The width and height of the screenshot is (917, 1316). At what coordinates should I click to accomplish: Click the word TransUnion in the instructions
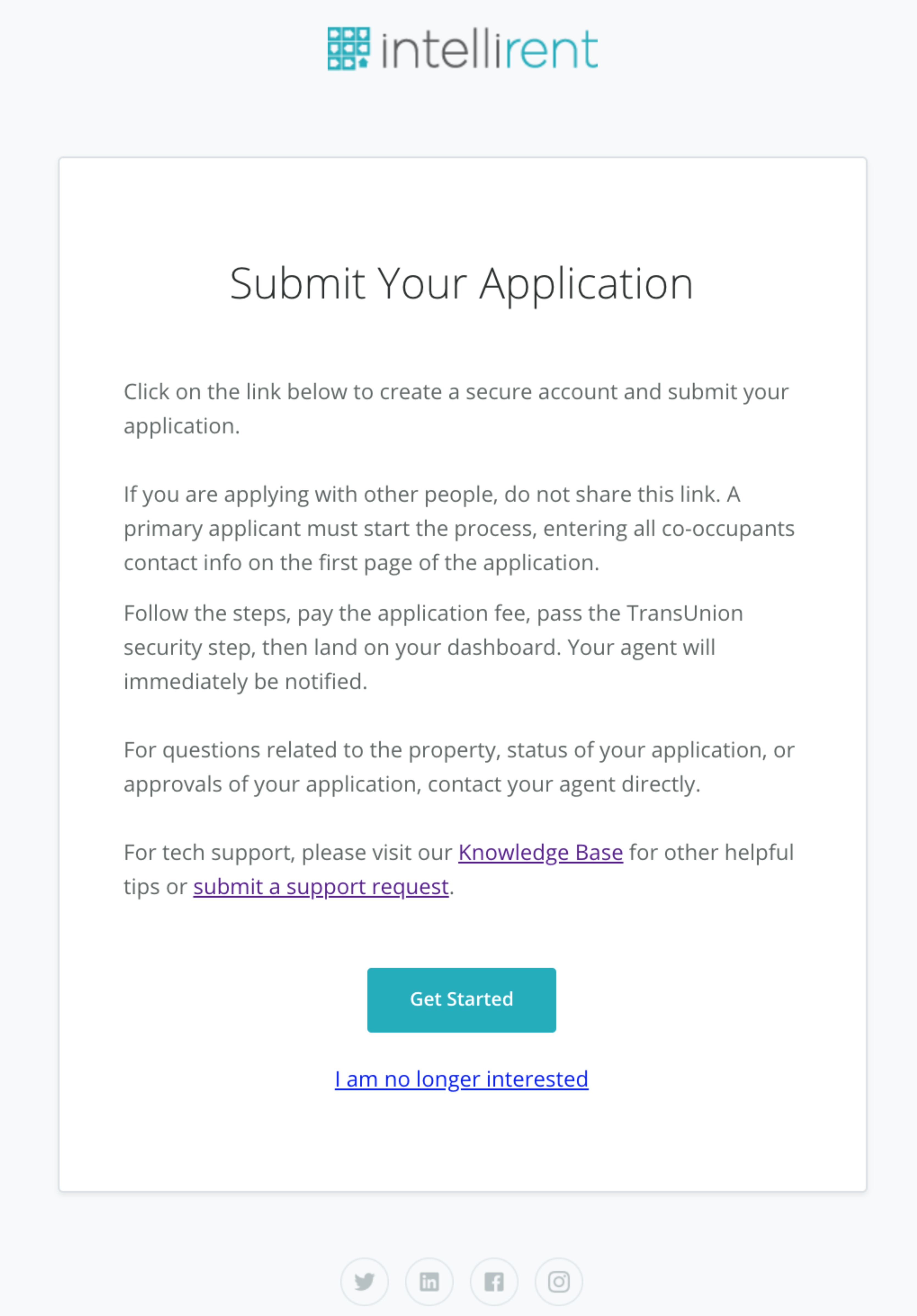tap(685, 613)
